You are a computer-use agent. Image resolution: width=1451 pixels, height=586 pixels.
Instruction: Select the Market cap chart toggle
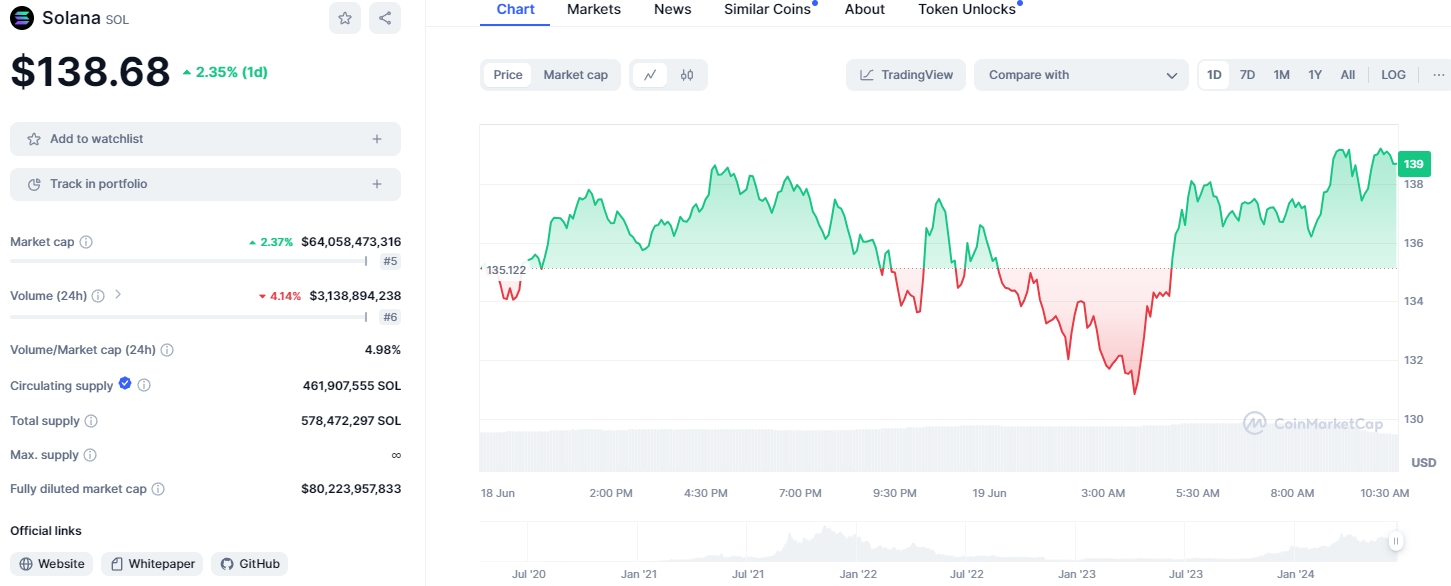[x=576, y=75]
